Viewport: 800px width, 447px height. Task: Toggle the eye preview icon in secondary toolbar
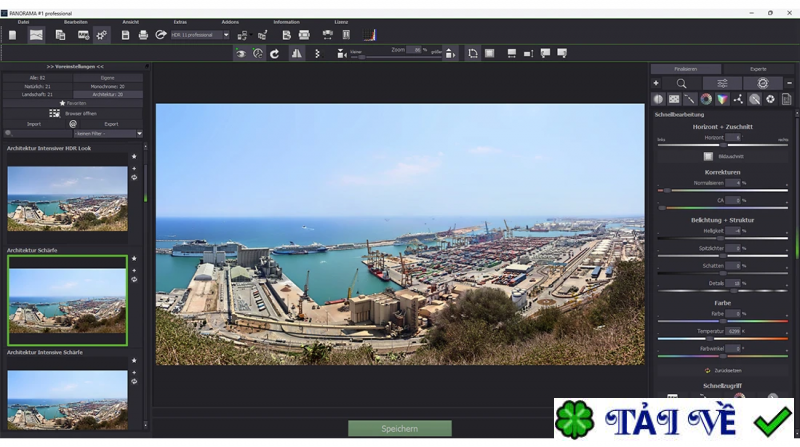(241, 54)
